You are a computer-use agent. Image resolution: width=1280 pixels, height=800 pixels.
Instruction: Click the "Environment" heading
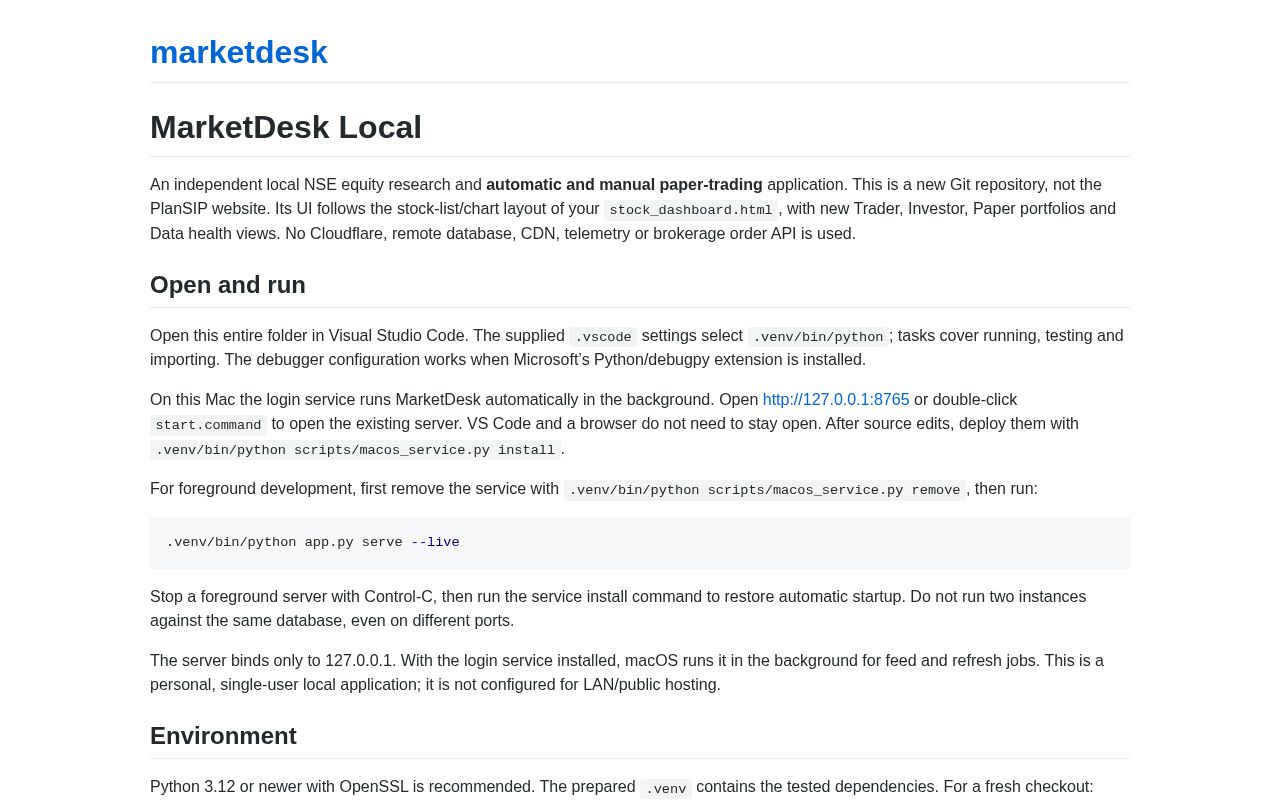tap(223, 736)
